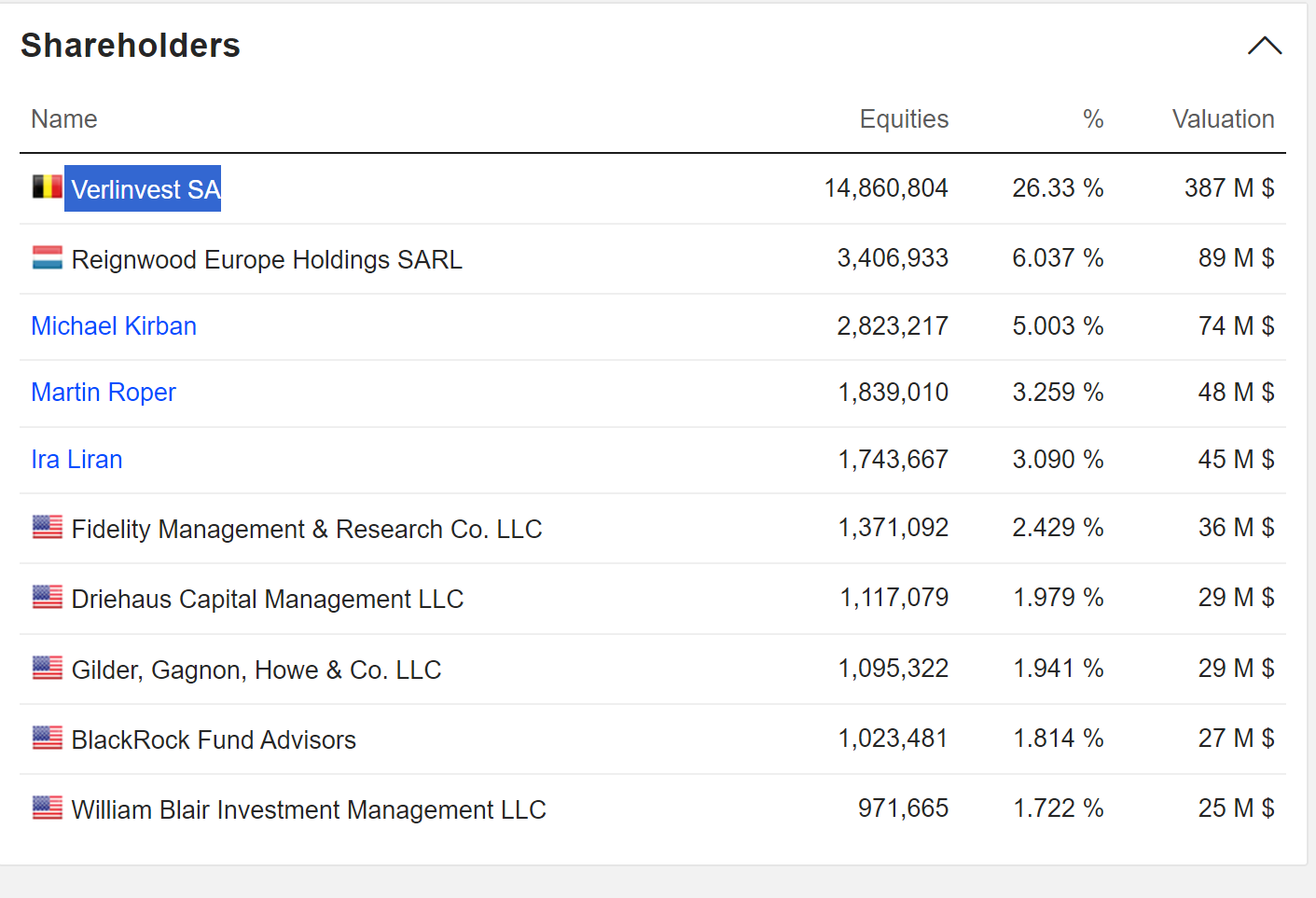This screenshot has width=1316, height=898.
Task: Select Driehaus Capital Management LLC name
Action: 268,599
